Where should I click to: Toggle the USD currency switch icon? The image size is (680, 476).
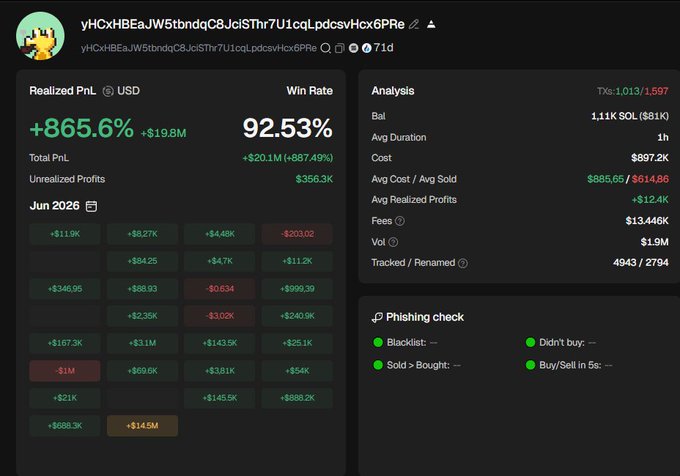point(108,91)
